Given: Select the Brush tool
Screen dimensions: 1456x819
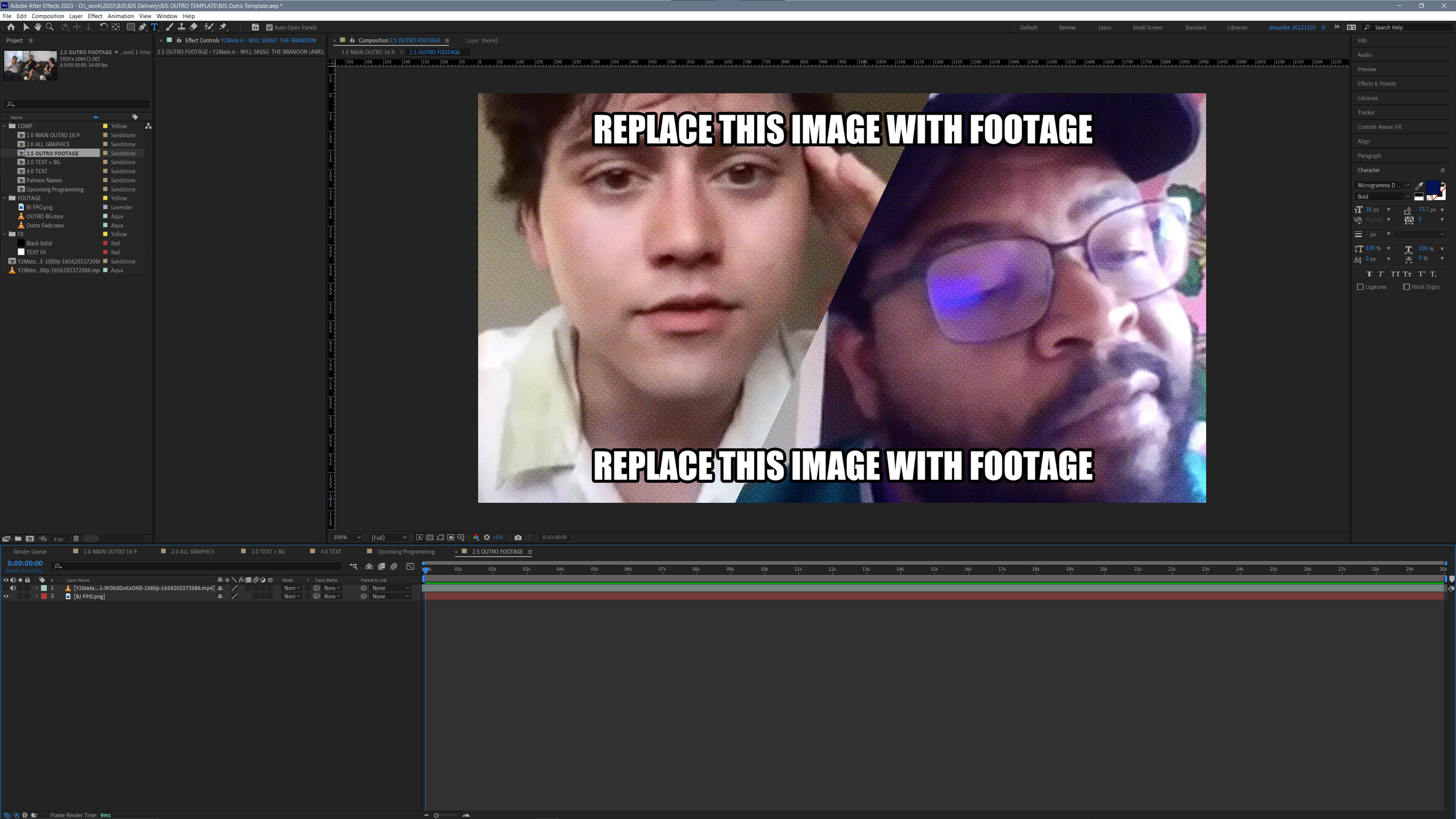Looking at the screenshot, I should point(169,27).
